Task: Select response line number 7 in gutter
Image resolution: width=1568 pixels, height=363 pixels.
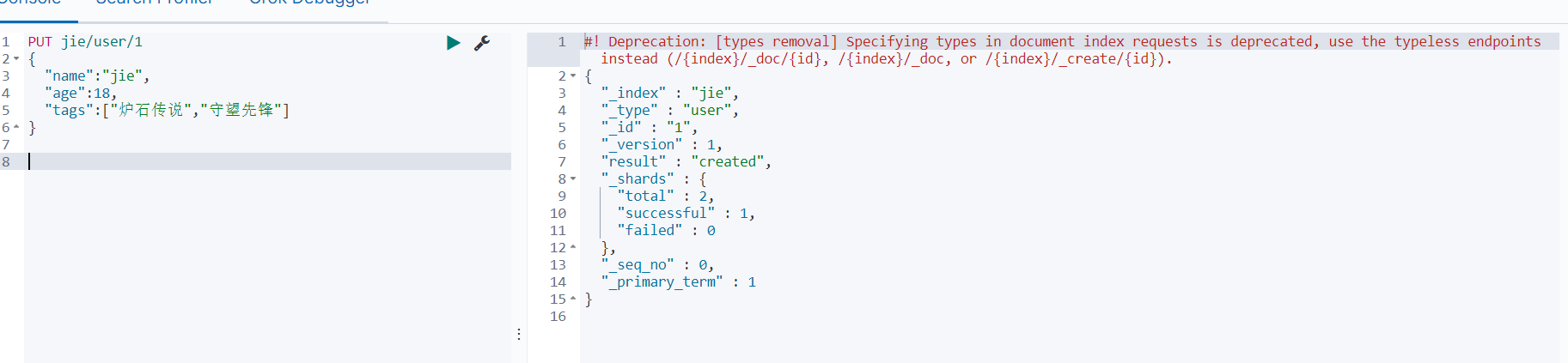Action: 562,161
